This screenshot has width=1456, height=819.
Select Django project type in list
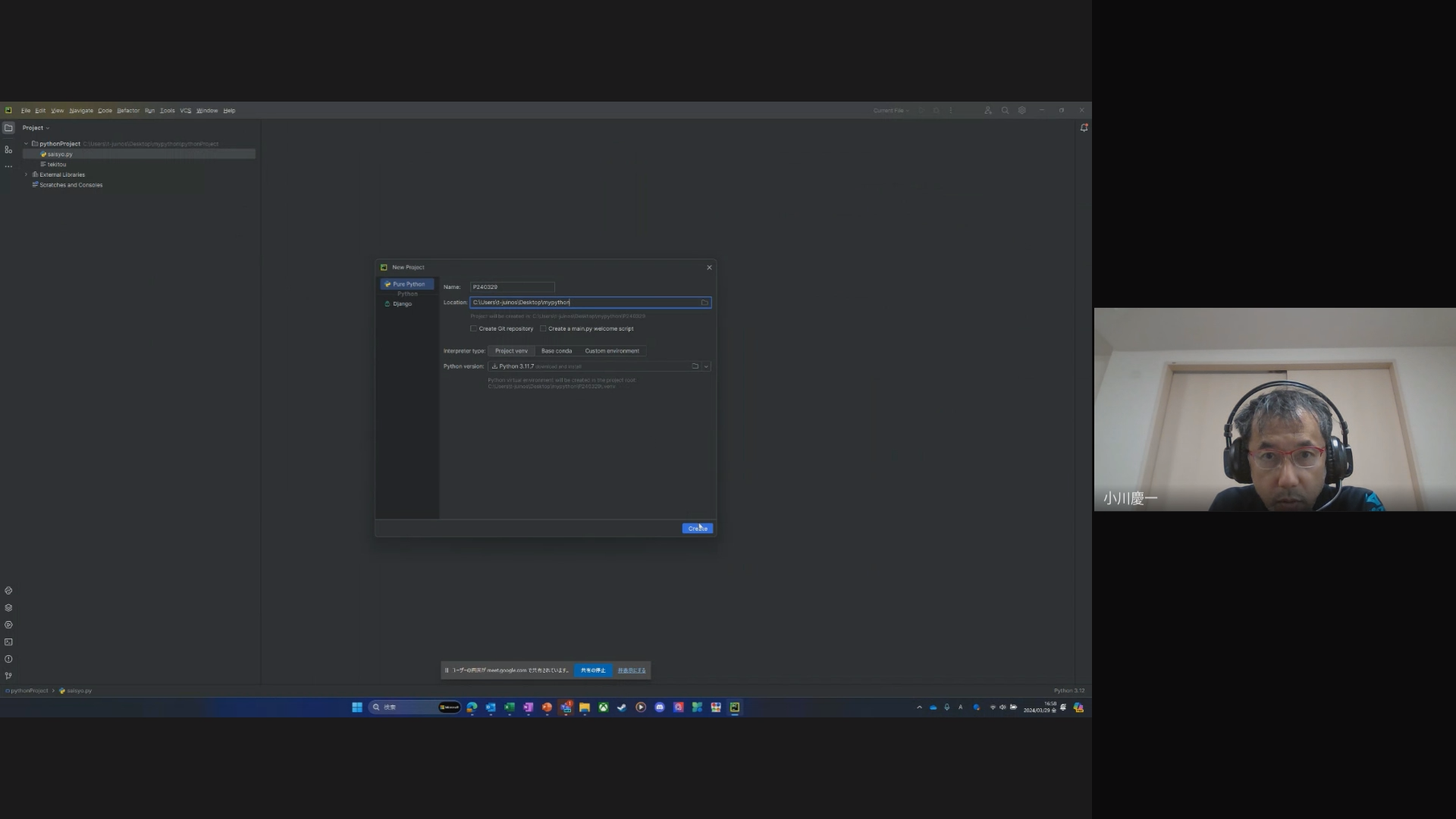[x=402, y=304]
